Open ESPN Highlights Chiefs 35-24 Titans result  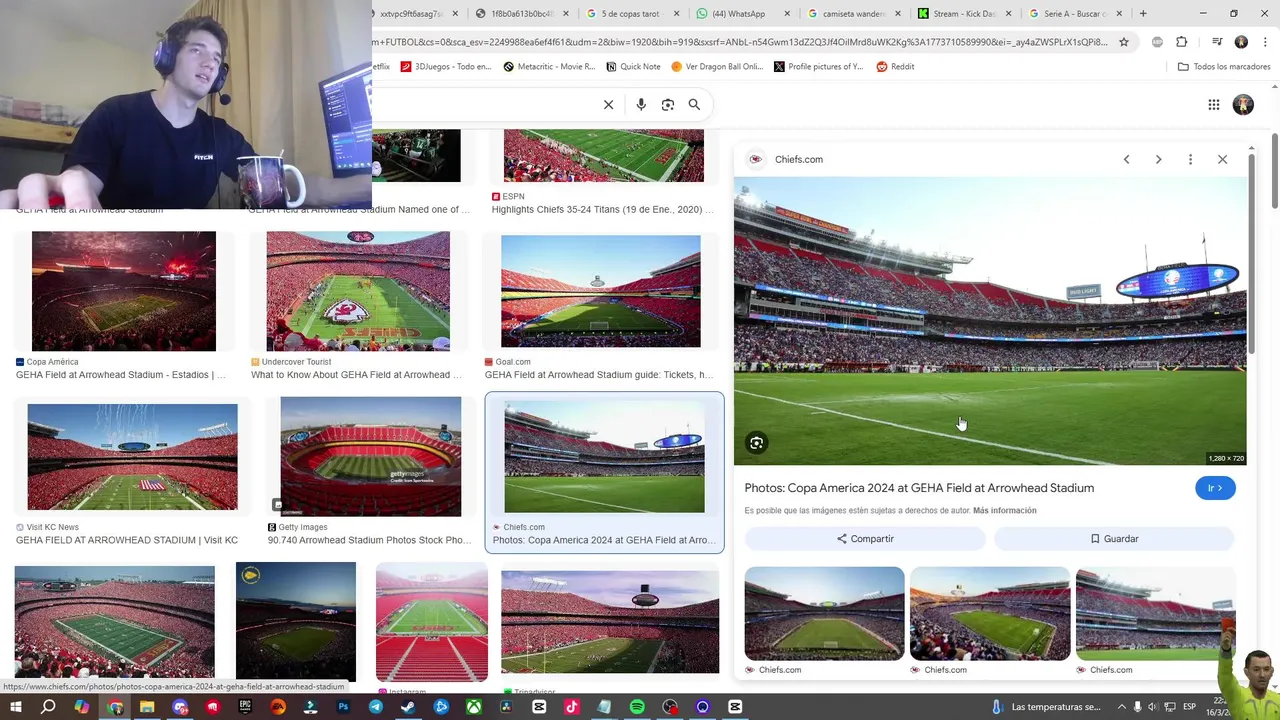[x=603, y=210]
